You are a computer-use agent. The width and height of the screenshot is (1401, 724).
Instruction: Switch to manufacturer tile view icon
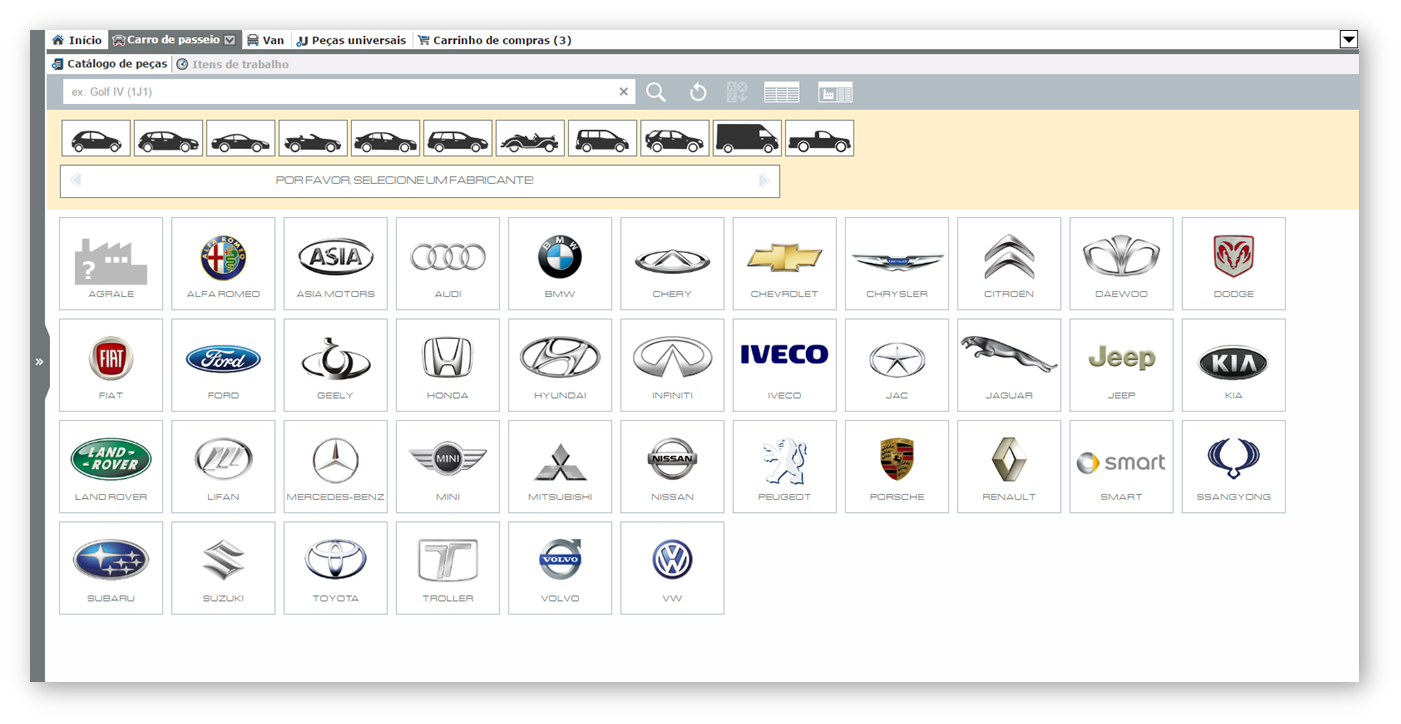(835, 92)
